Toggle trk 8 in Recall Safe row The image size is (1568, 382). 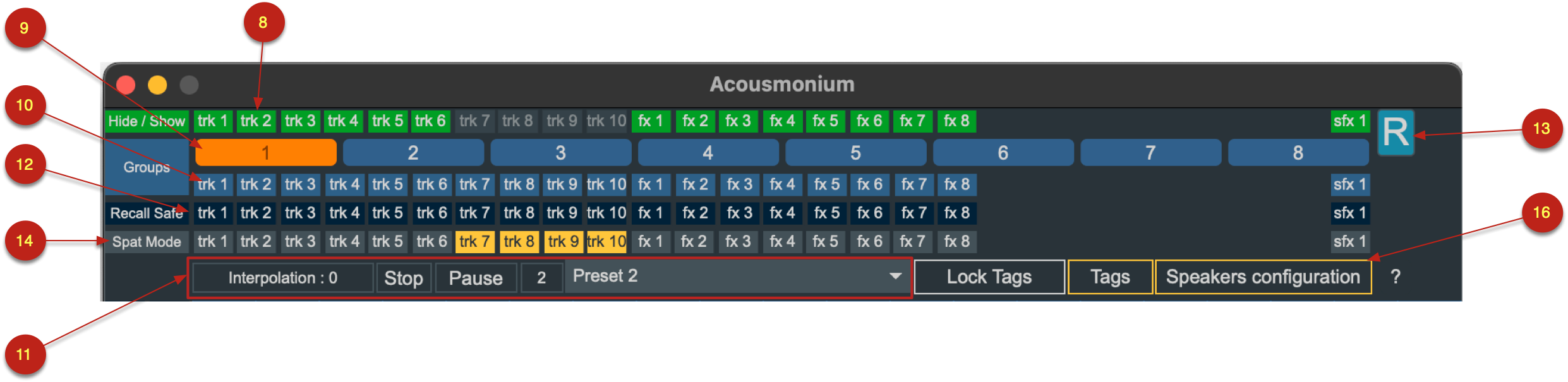click(519, 213)
